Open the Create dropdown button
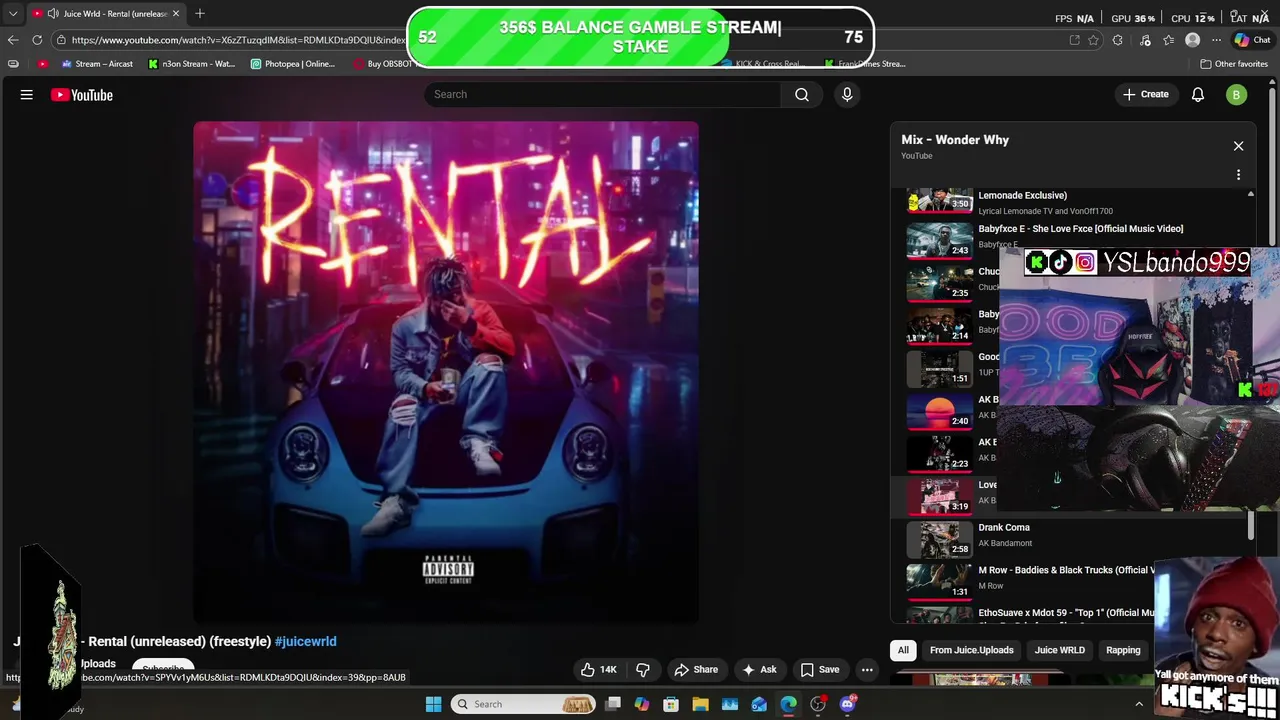Image resolution: width=1280 pixels, height=720 pixels. click(1145, 94)
